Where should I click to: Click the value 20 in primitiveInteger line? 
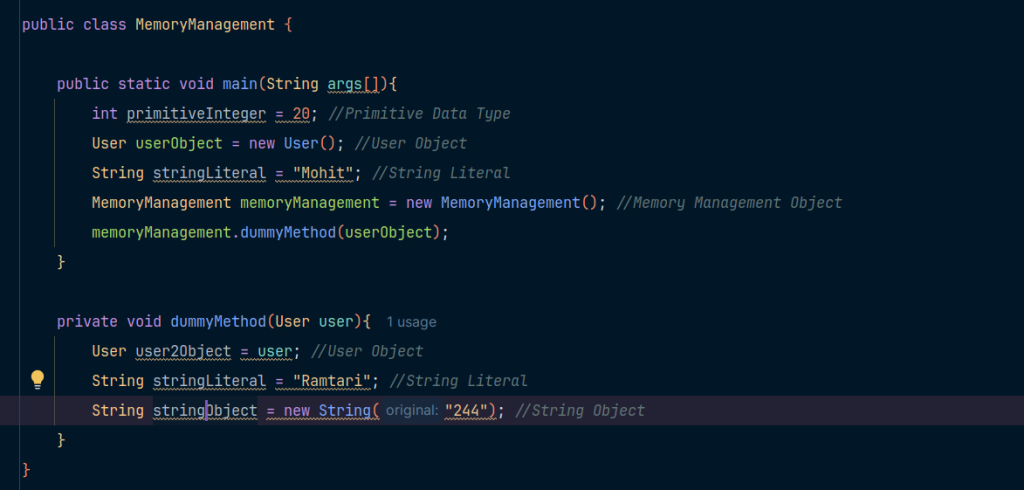301,114
